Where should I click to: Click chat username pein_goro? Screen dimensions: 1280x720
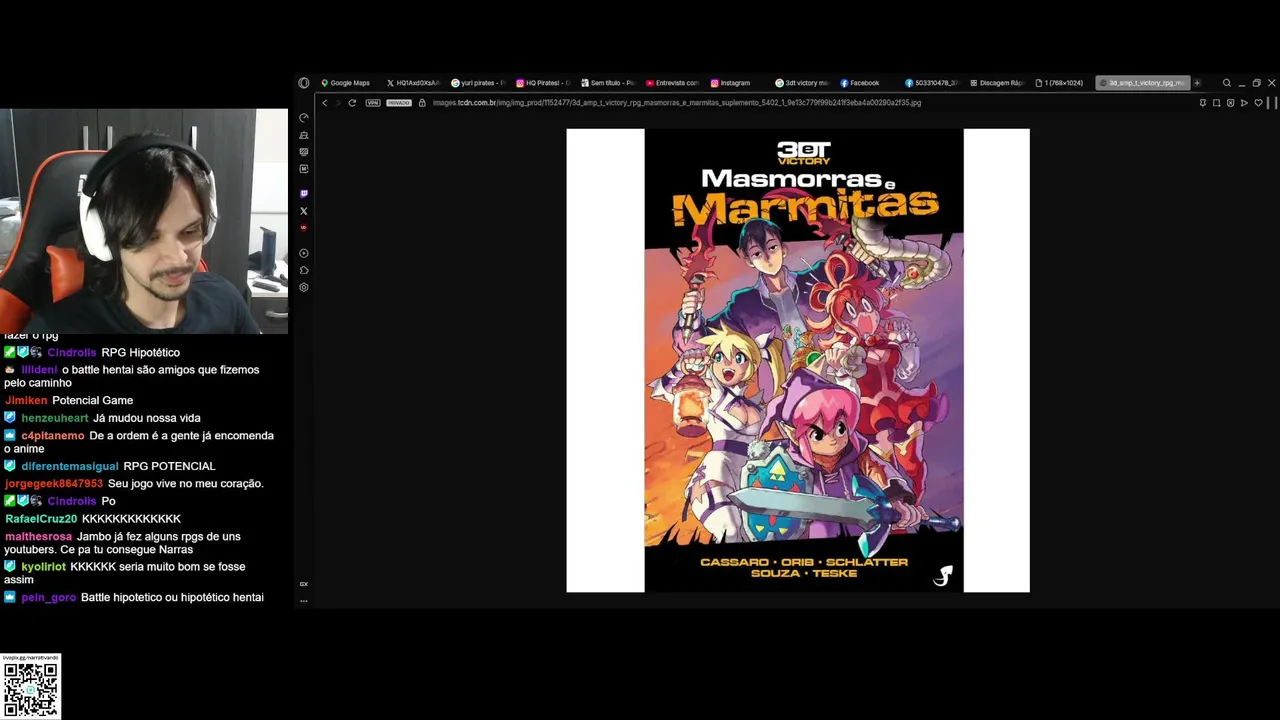(x=49, y=597)
